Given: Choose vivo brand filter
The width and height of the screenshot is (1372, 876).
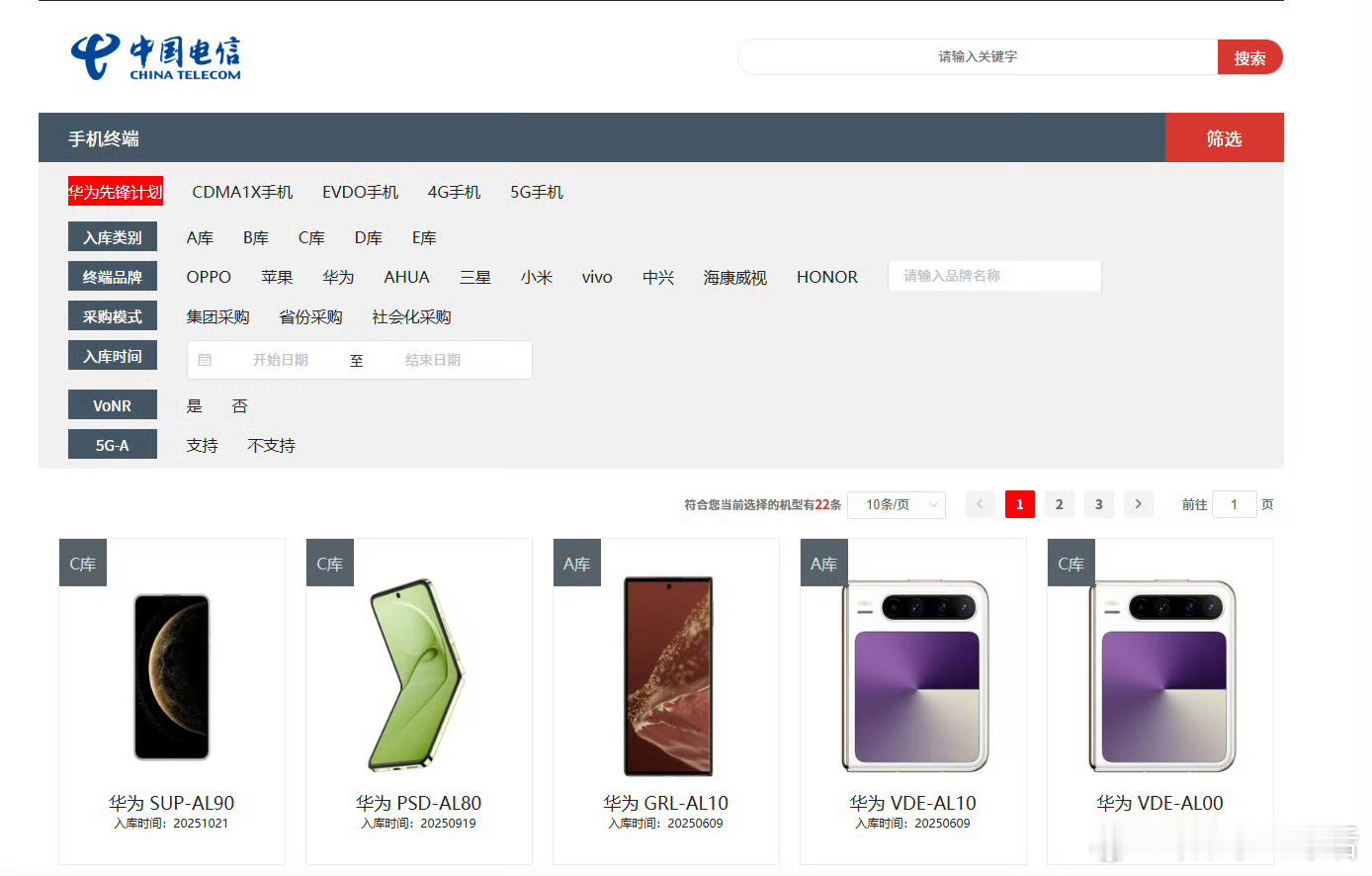Looking at the screenshot, I should [x=597, y=278].
